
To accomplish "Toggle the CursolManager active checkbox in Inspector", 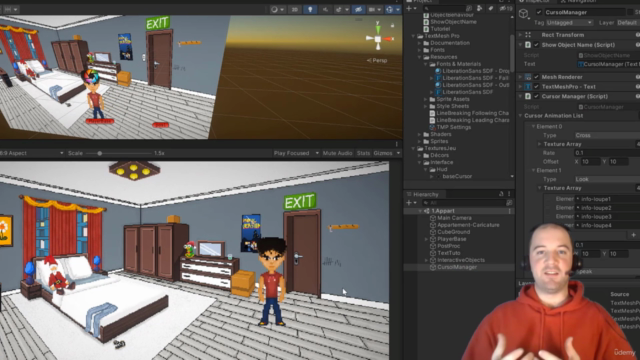I will point(539,12).
